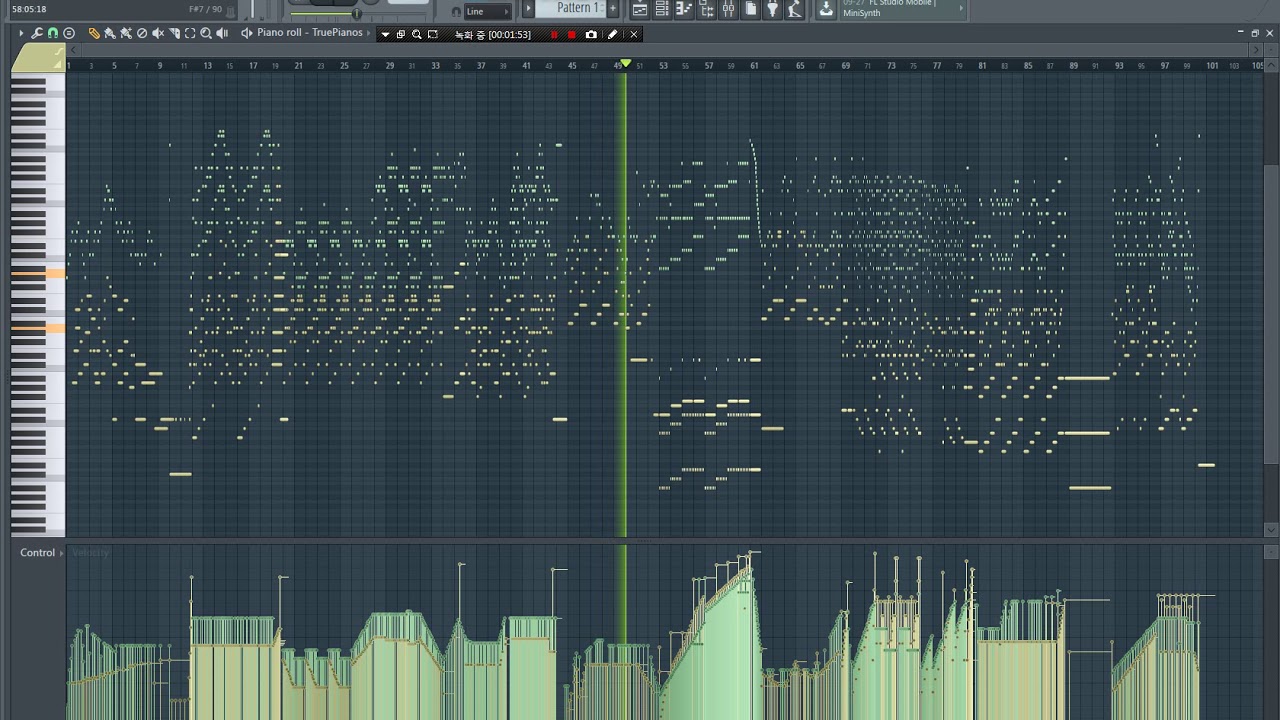Click the headphone icon beside Line dropdown
Image resolution: width=1280 pixels, height=720 pixels.
456,12
